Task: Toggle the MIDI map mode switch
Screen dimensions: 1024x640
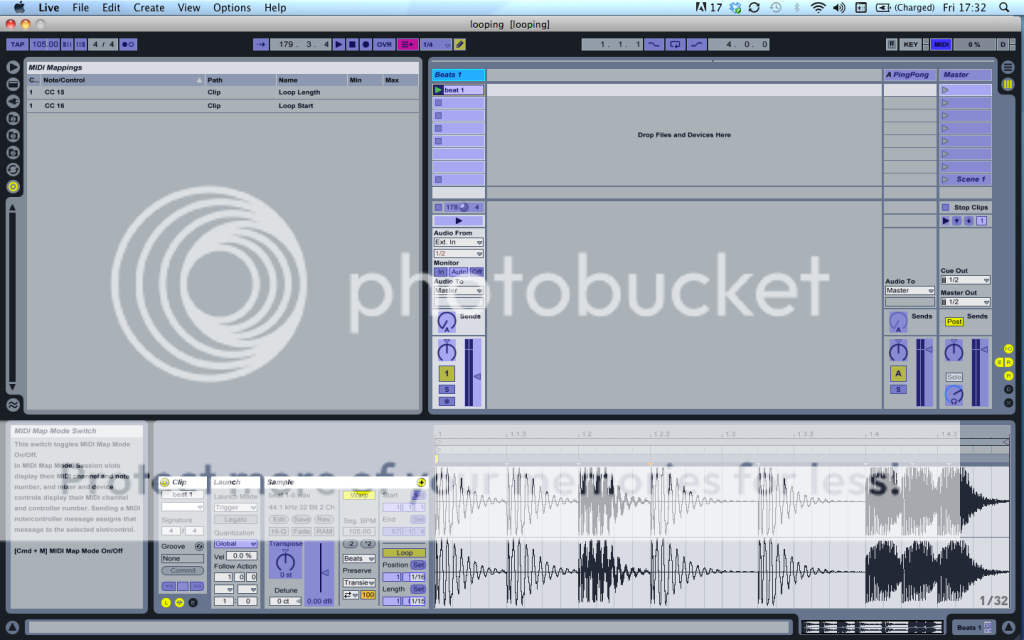Action: 941,44
